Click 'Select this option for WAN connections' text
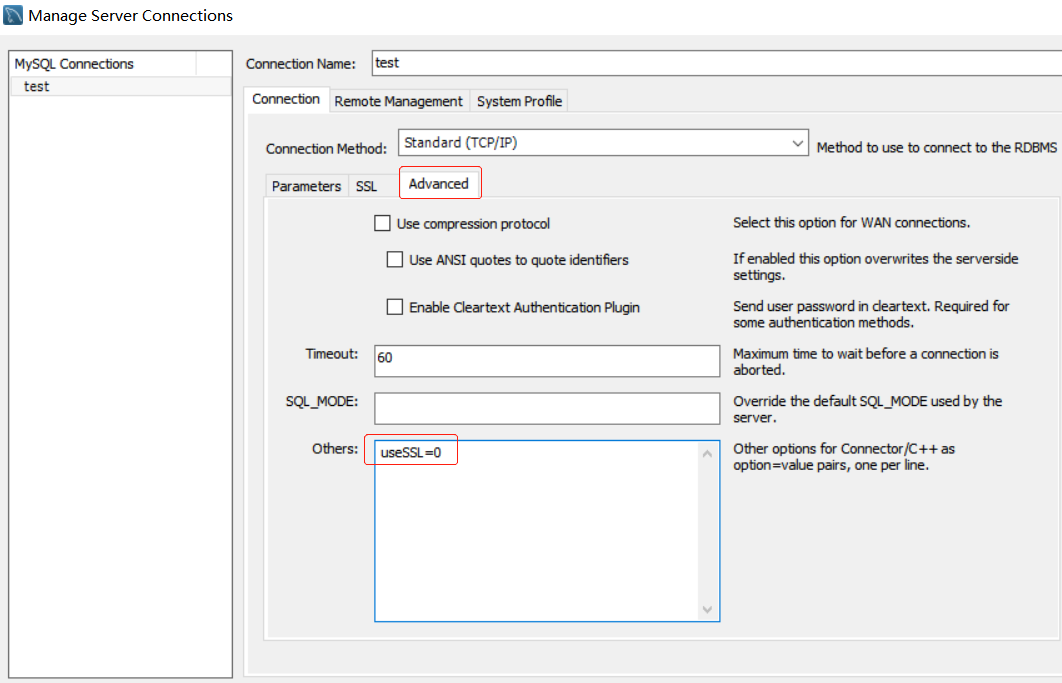Viewport: 1062px width, 683px height. pyautogui.click(x=851, y=222)
